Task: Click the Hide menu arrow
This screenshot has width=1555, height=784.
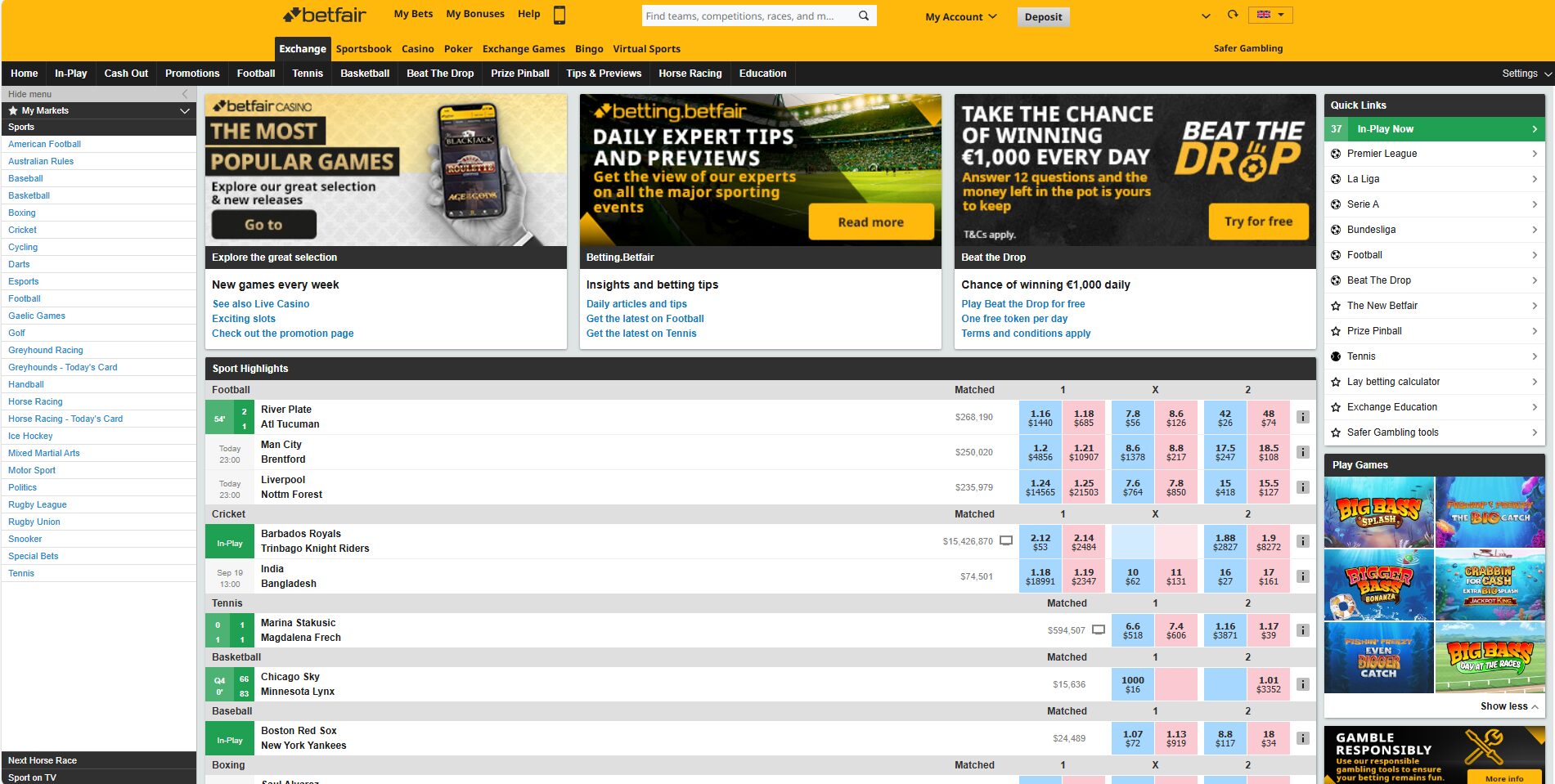Action: 185,94
